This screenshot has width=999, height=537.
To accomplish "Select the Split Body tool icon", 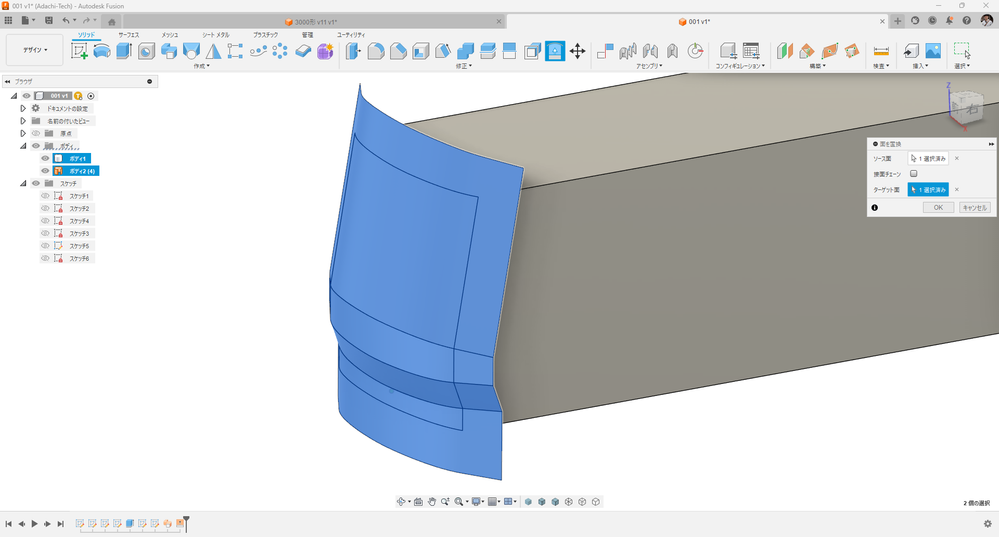I will pyautogui.click(x=488, y=51).
